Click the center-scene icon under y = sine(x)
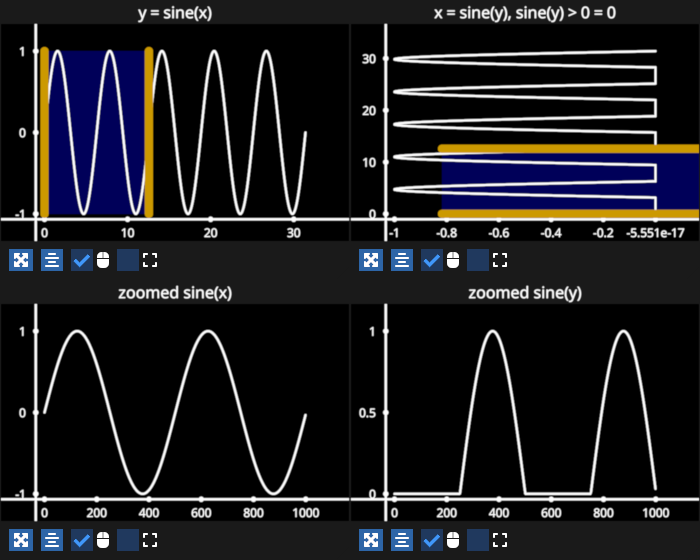 [52, 260]
